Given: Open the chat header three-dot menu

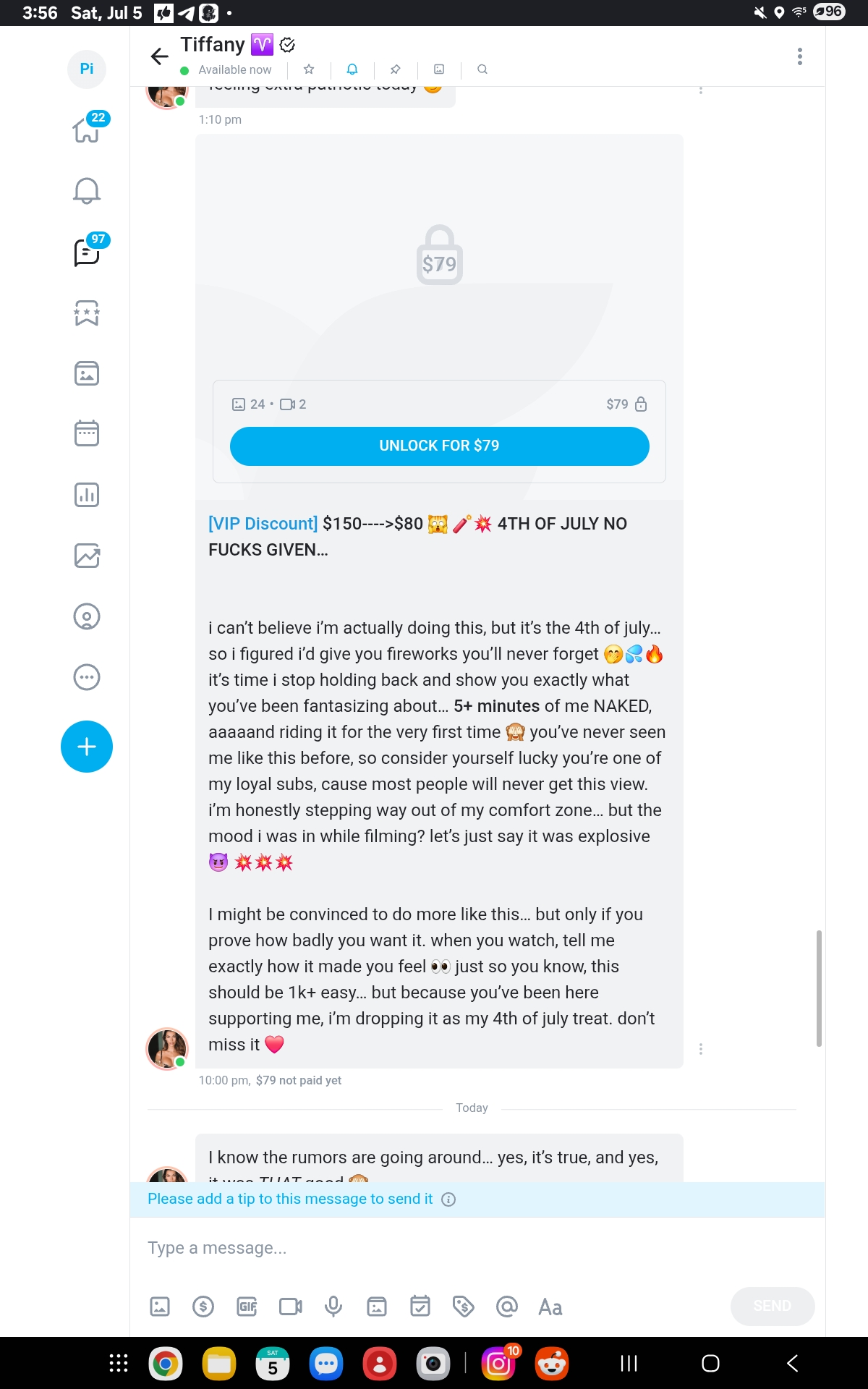Looking at the screenshot, I should point(799,56).
